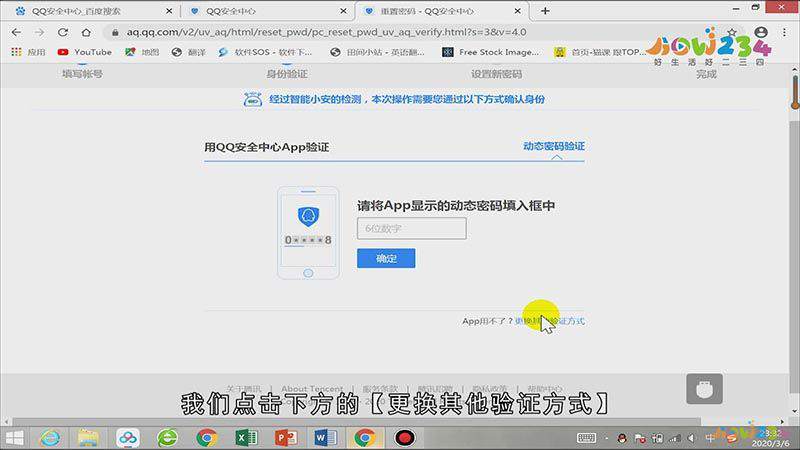Open the green 360 browser taskbar icon
The image size is (800, 450).
(x=167, y=438)
